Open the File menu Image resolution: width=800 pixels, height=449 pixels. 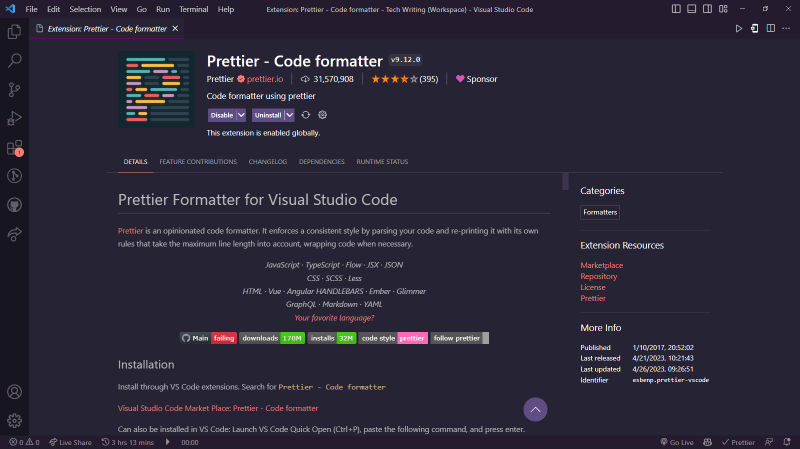click(x=31, y=9)
